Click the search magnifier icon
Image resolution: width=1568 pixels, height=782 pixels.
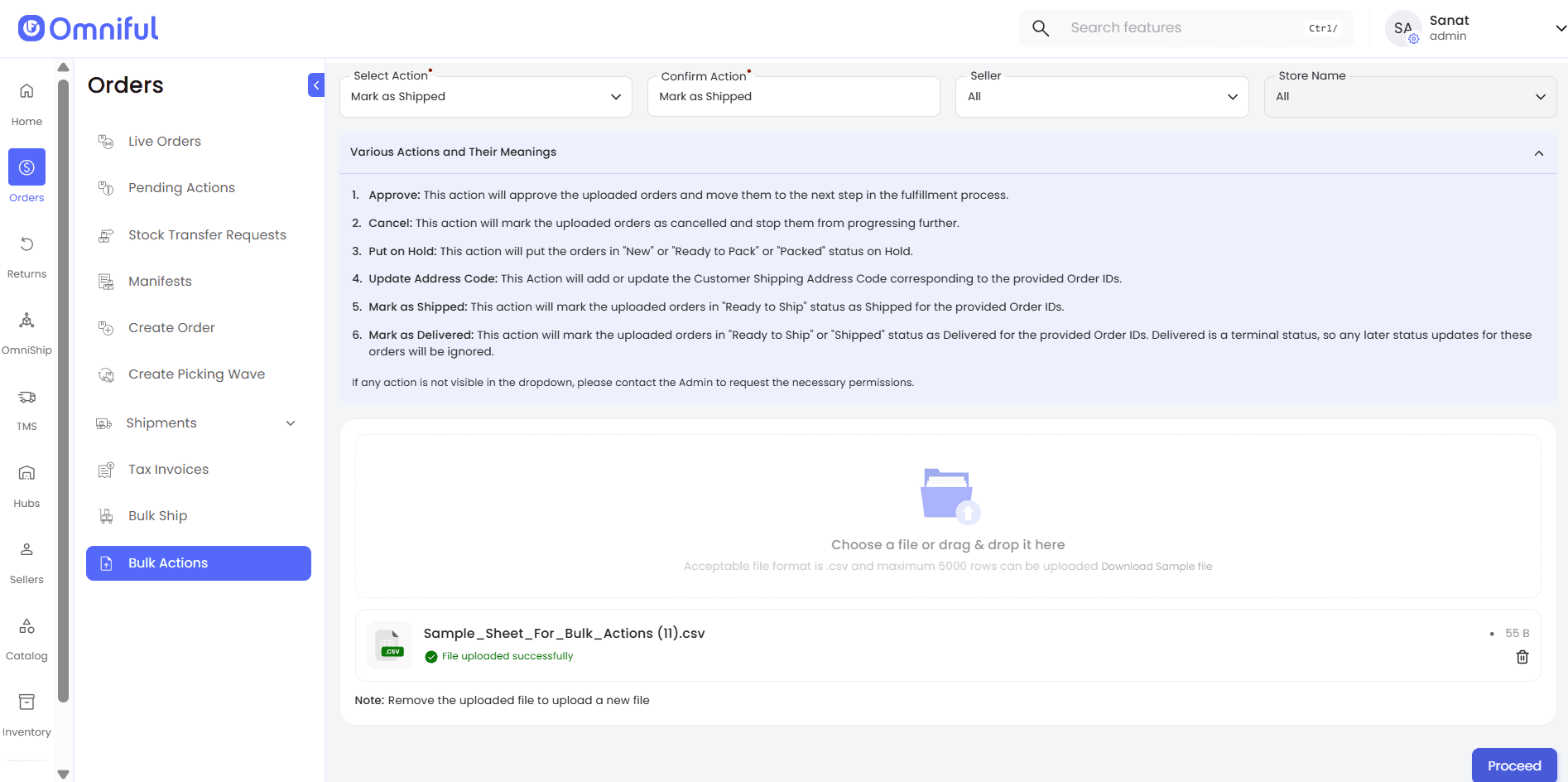pos(1041,28)
